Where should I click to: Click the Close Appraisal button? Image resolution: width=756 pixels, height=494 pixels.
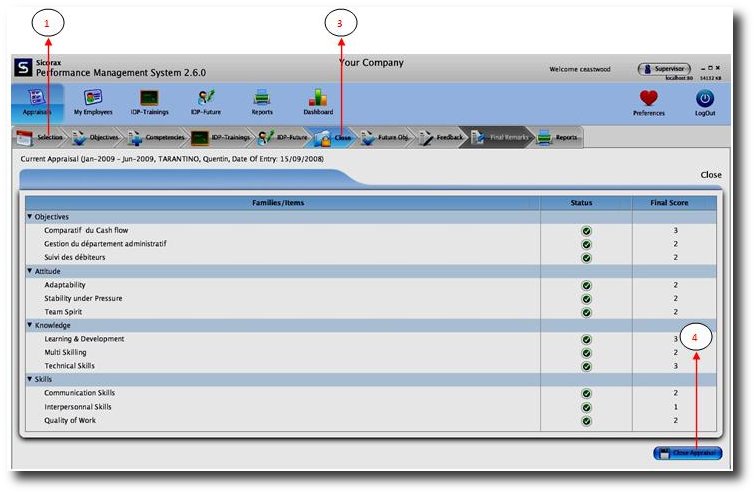[x=687, y=453]
